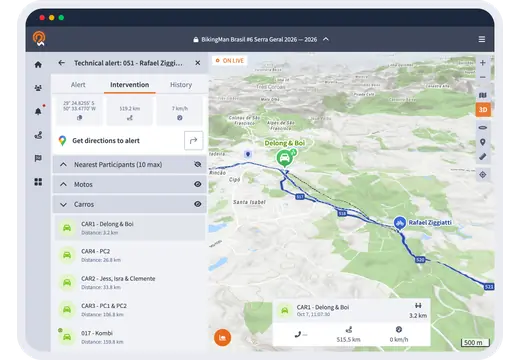Collapse the Carros section chevron
Screen dimensions: 520x360
click(63, 204)
